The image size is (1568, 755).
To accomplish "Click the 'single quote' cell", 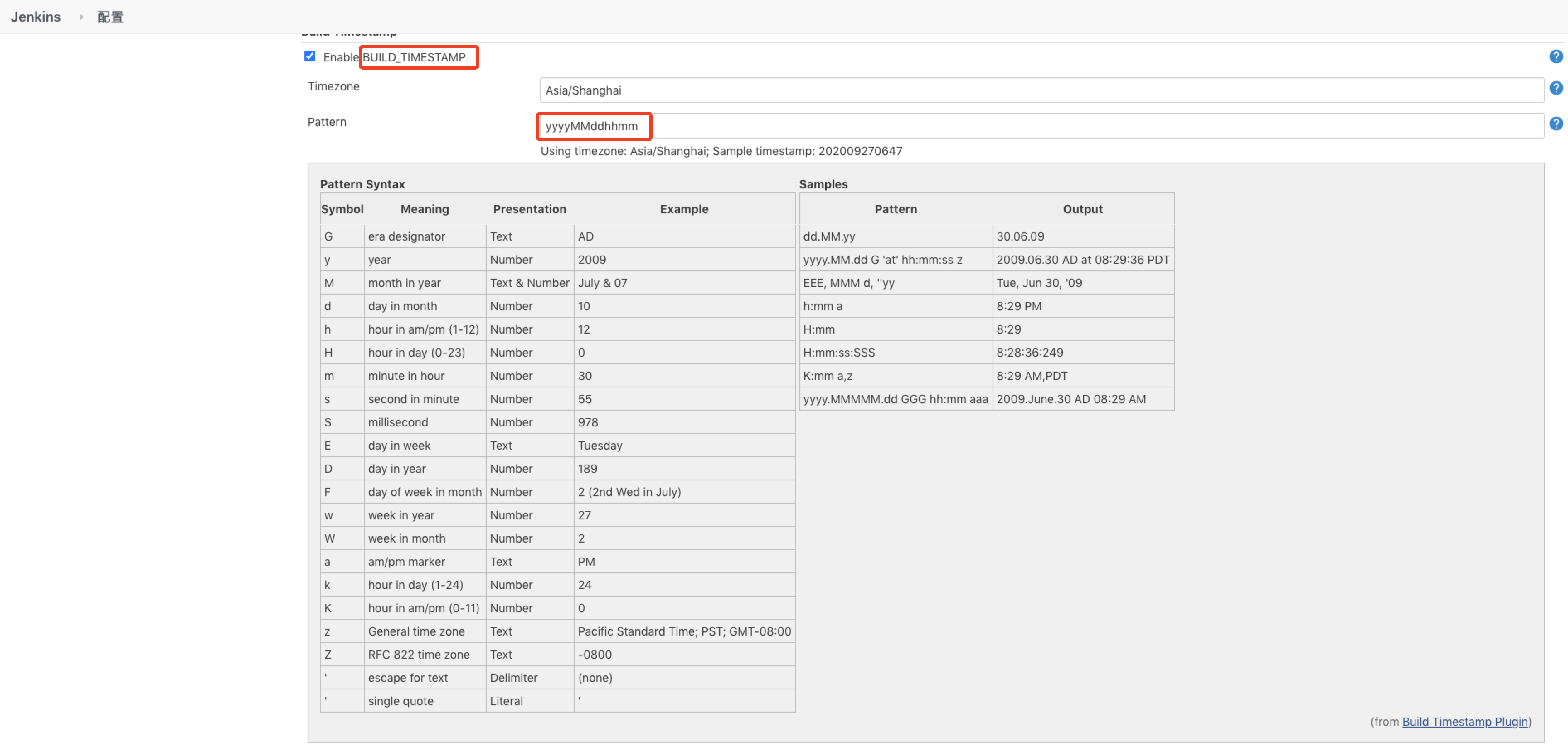I will pyautogui.click(x=425, y=701).
